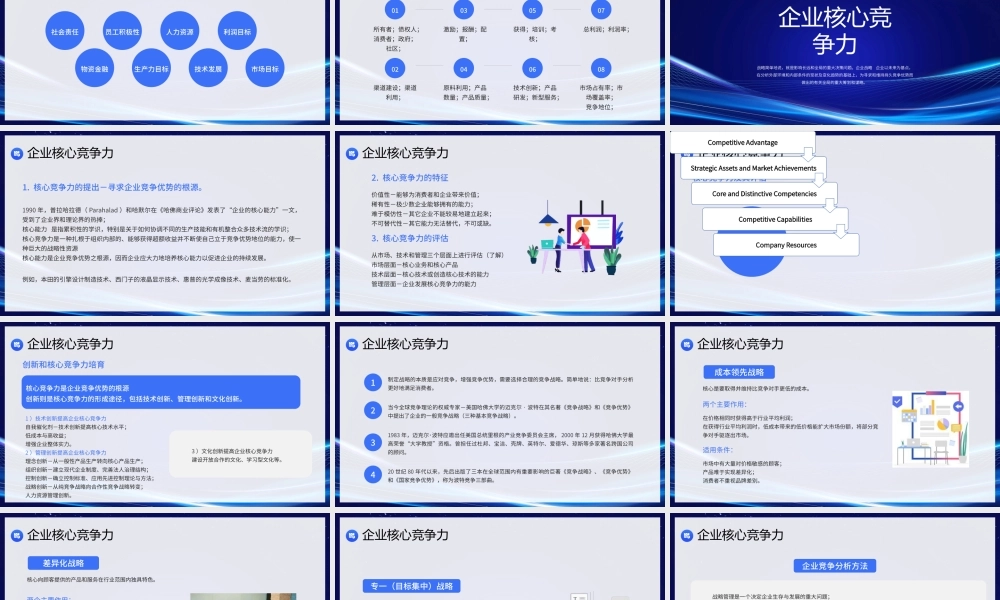1000x600 pixels.
Task: Click the 差异化战略 label
Action: point(63,563)
